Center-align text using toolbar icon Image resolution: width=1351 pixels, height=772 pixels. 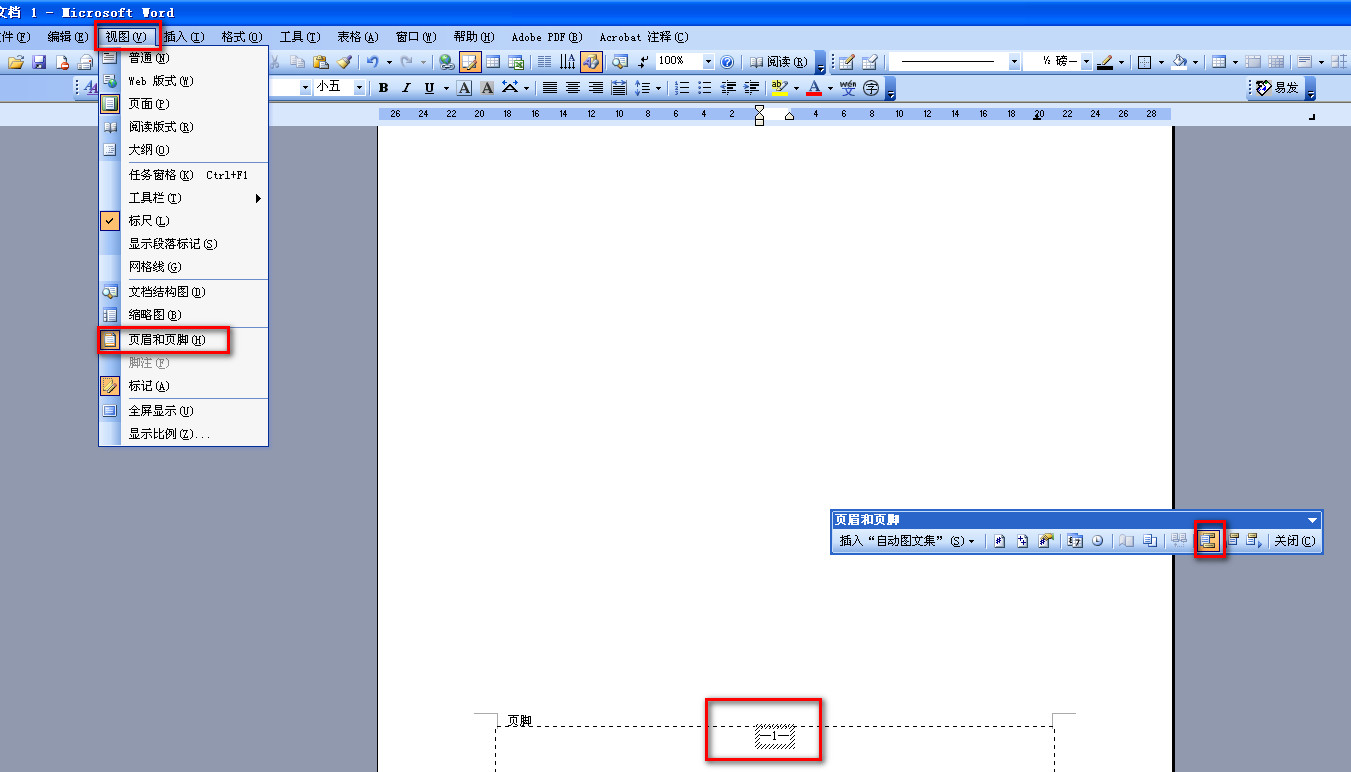tap(573, 88)
